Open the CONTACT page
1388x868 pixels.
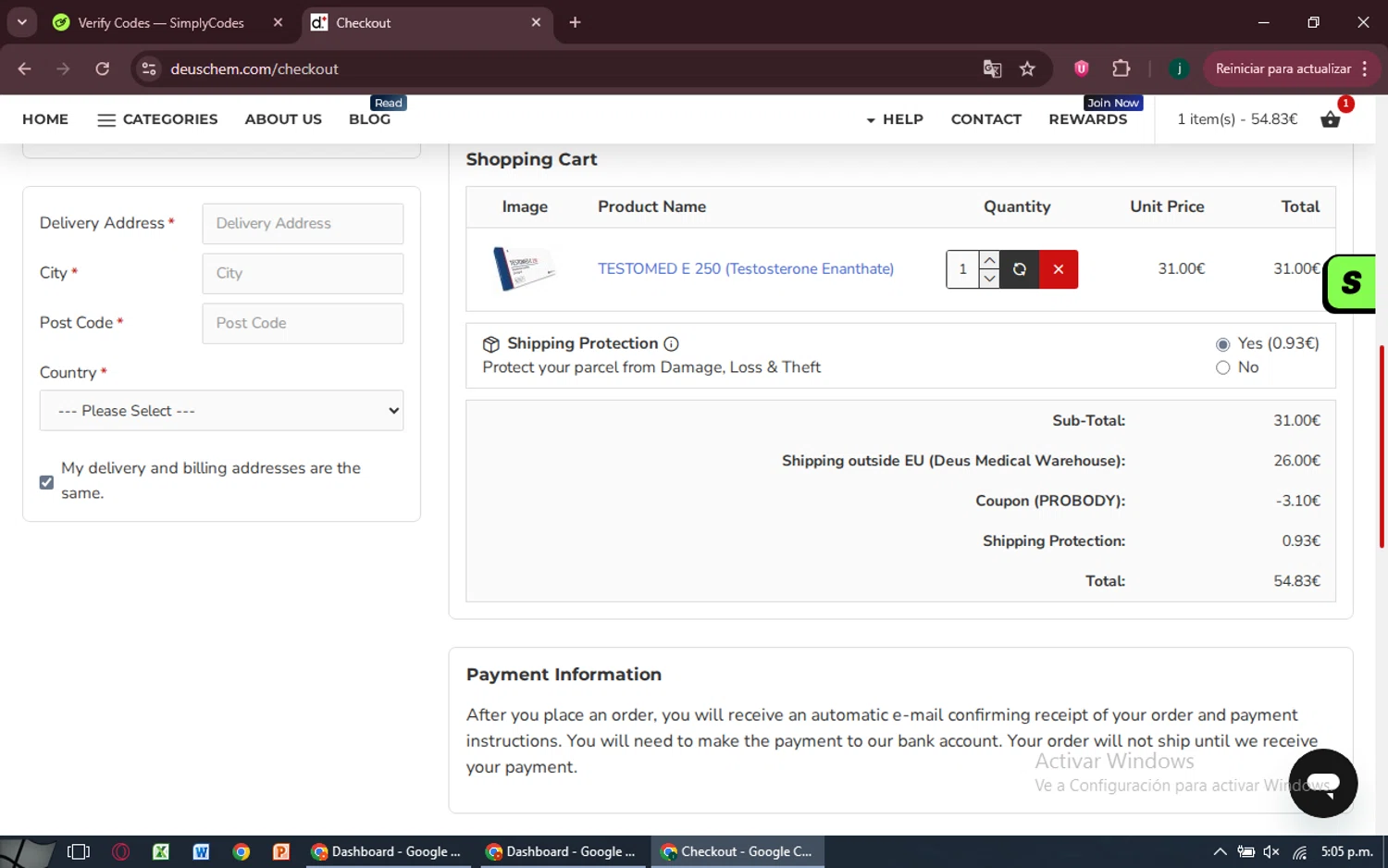(986, 119)
